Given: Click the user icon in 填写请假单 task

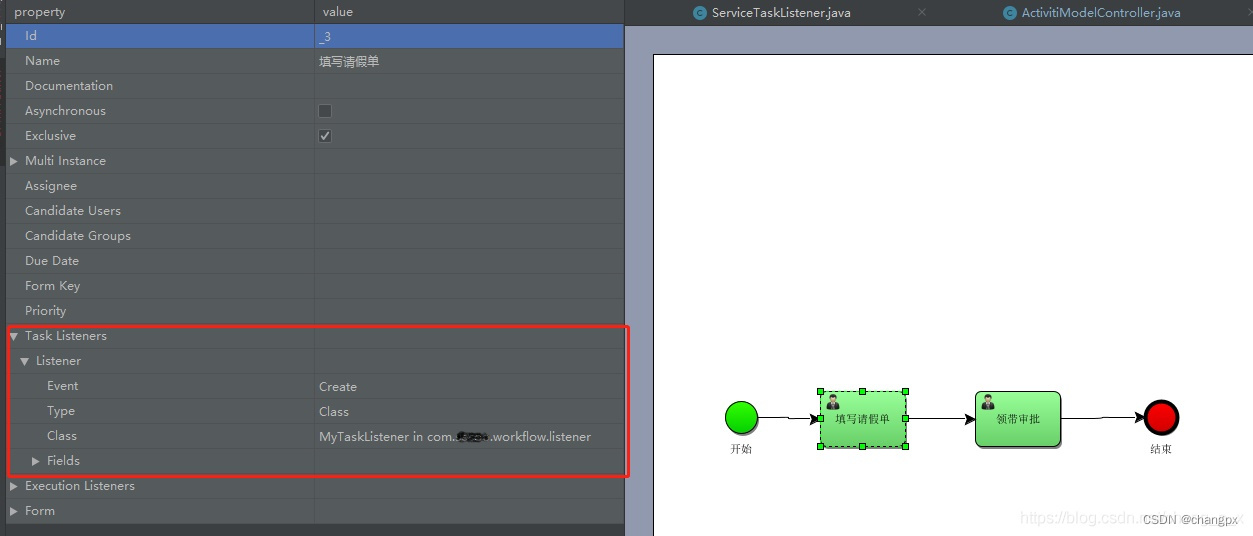Looking at the screenshot, I should pyautogui.click(x=833, y=402).
